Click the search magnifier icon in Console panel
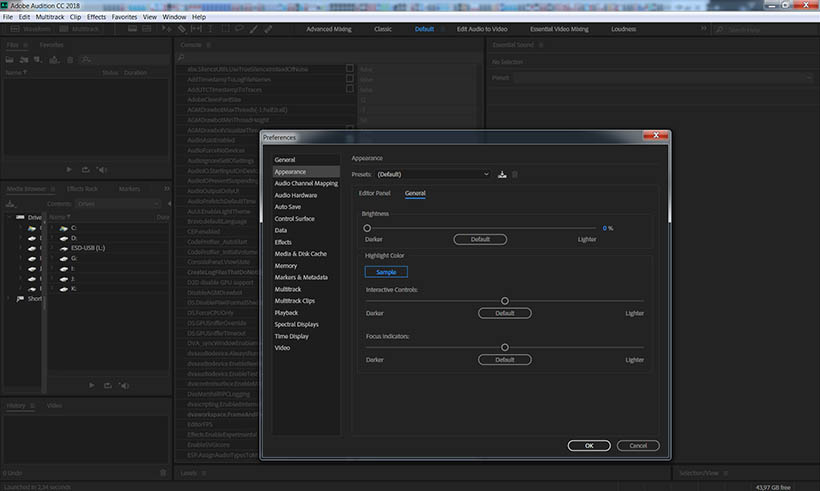 [x=181, y=58]
